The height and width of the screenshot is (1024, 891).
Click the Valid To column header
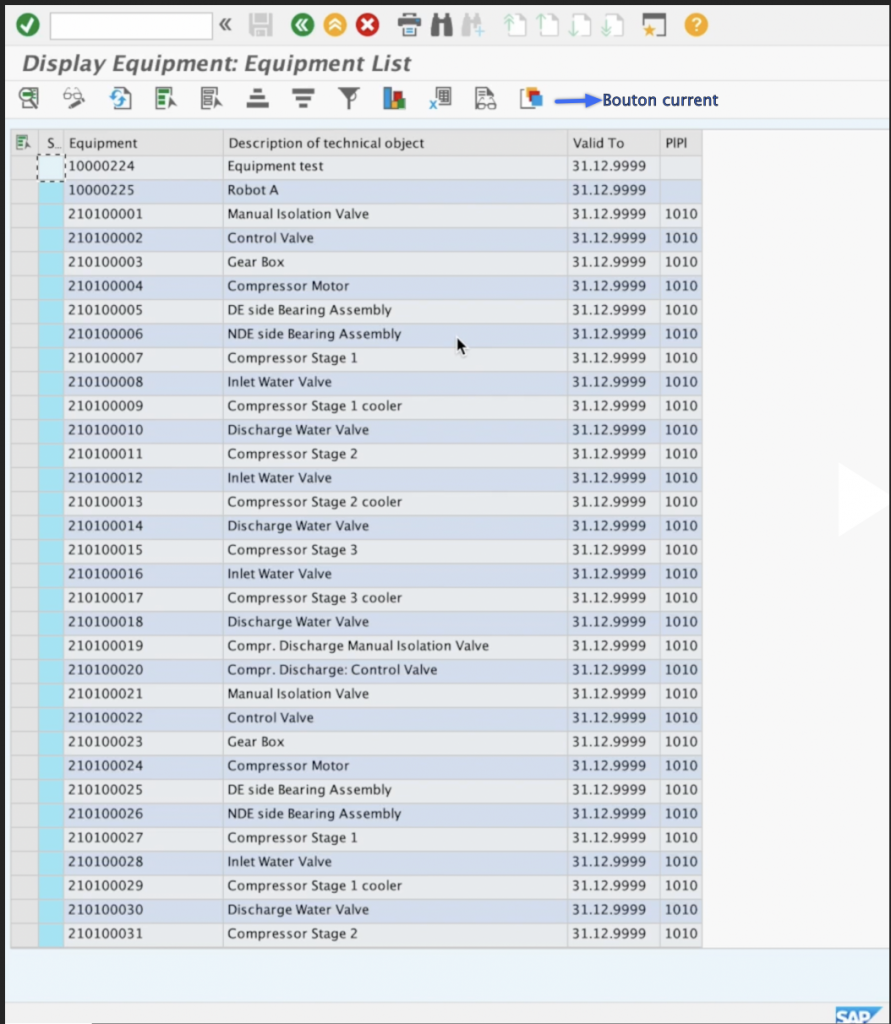coord(612,143)
